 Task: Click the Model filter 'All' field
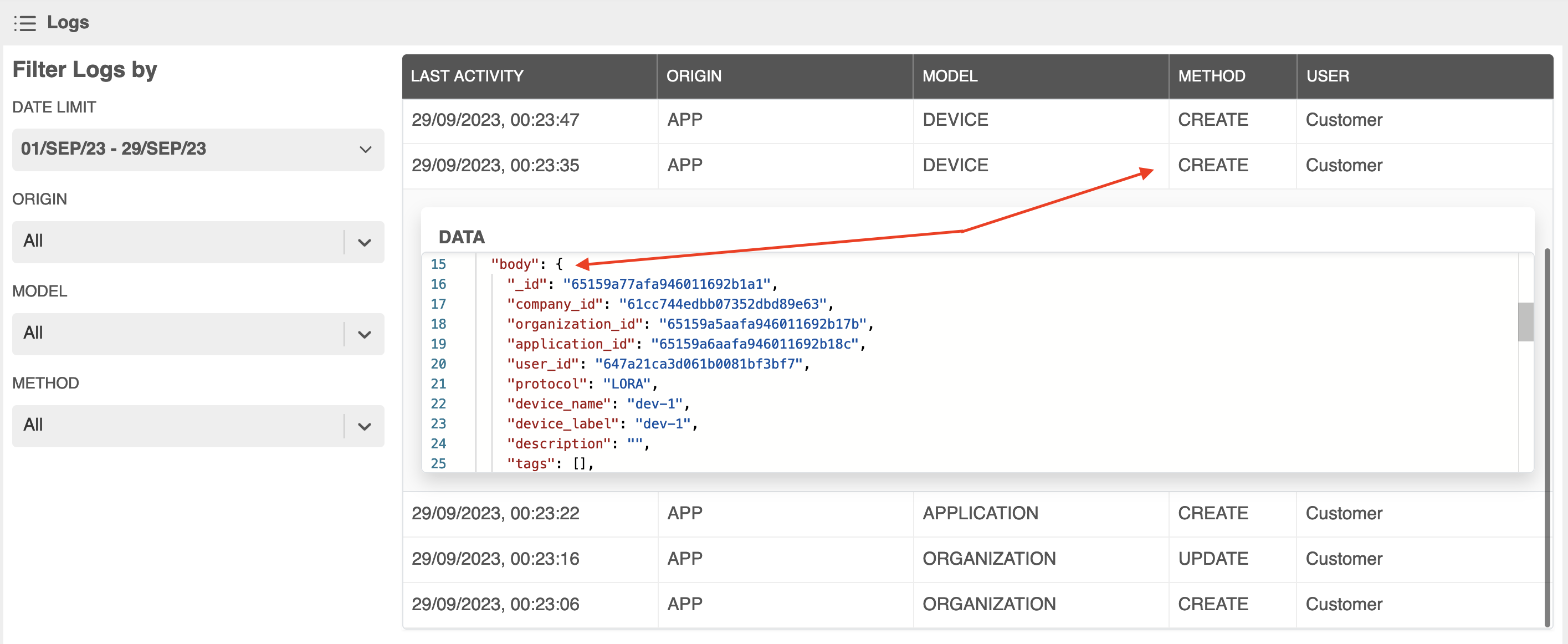click(x=198, y=334)
